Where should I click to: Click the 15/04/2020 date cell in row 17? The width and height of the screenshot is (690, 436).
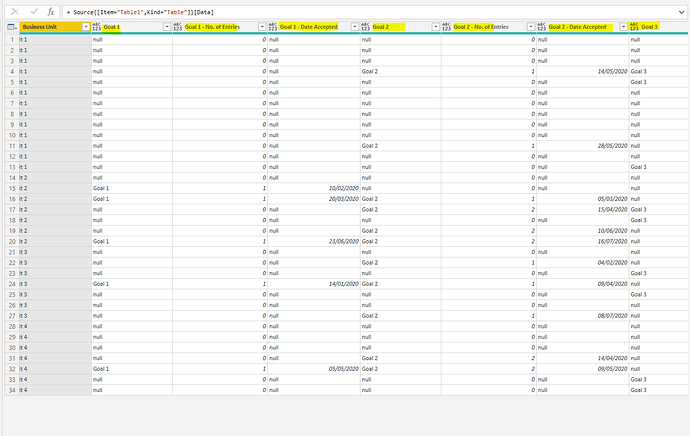point(583,209)
